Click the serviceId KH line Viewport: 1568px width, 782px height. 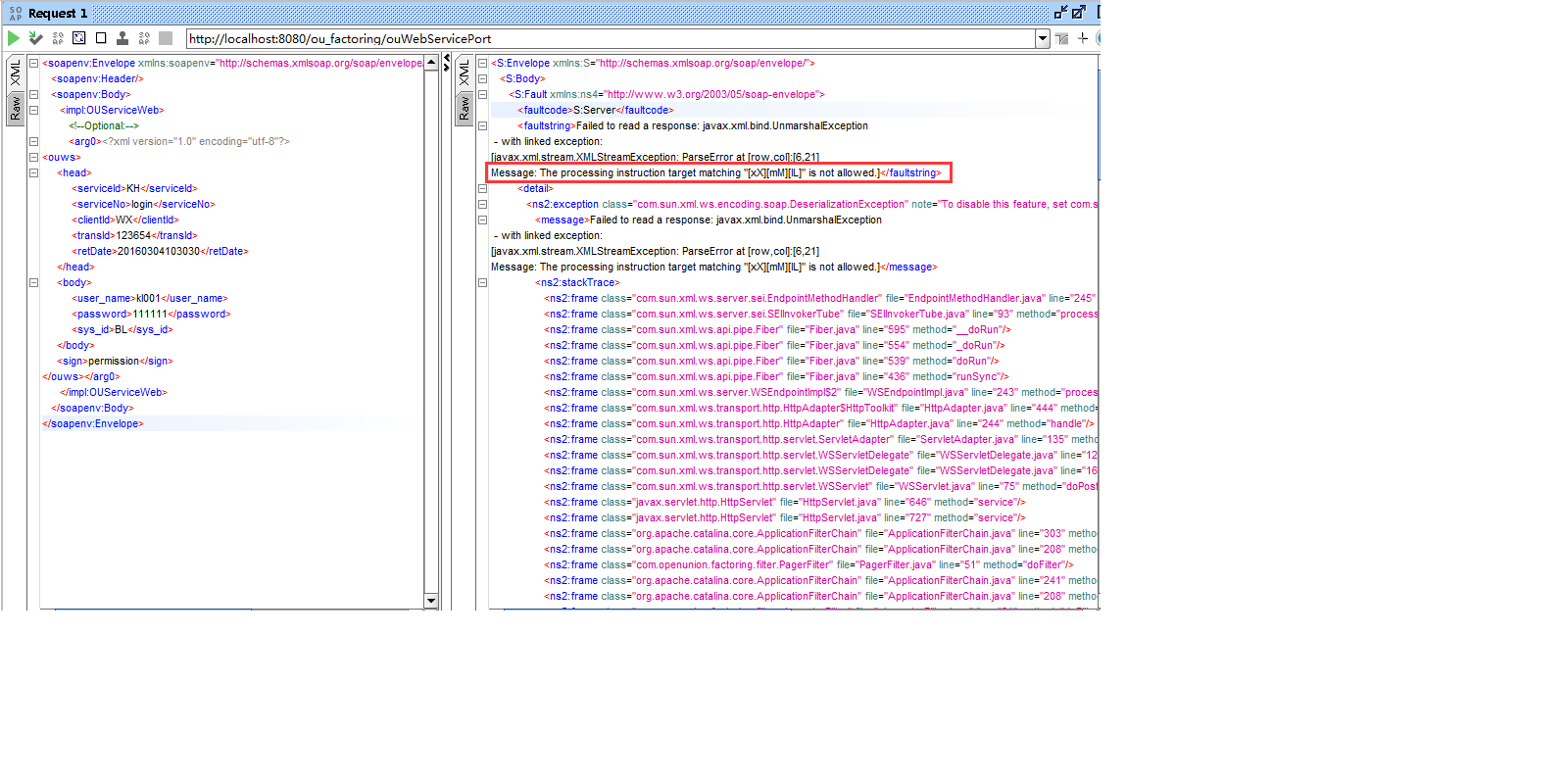pyautogui.click(x=134, y=188)
